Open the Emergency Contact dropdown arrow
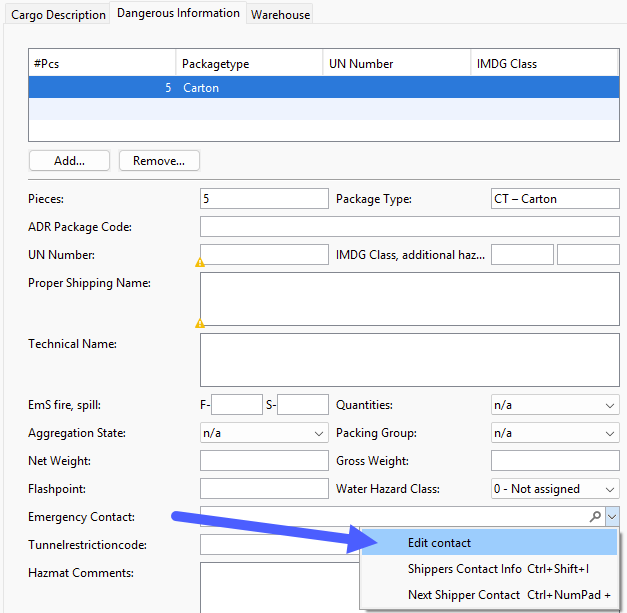 611,516
